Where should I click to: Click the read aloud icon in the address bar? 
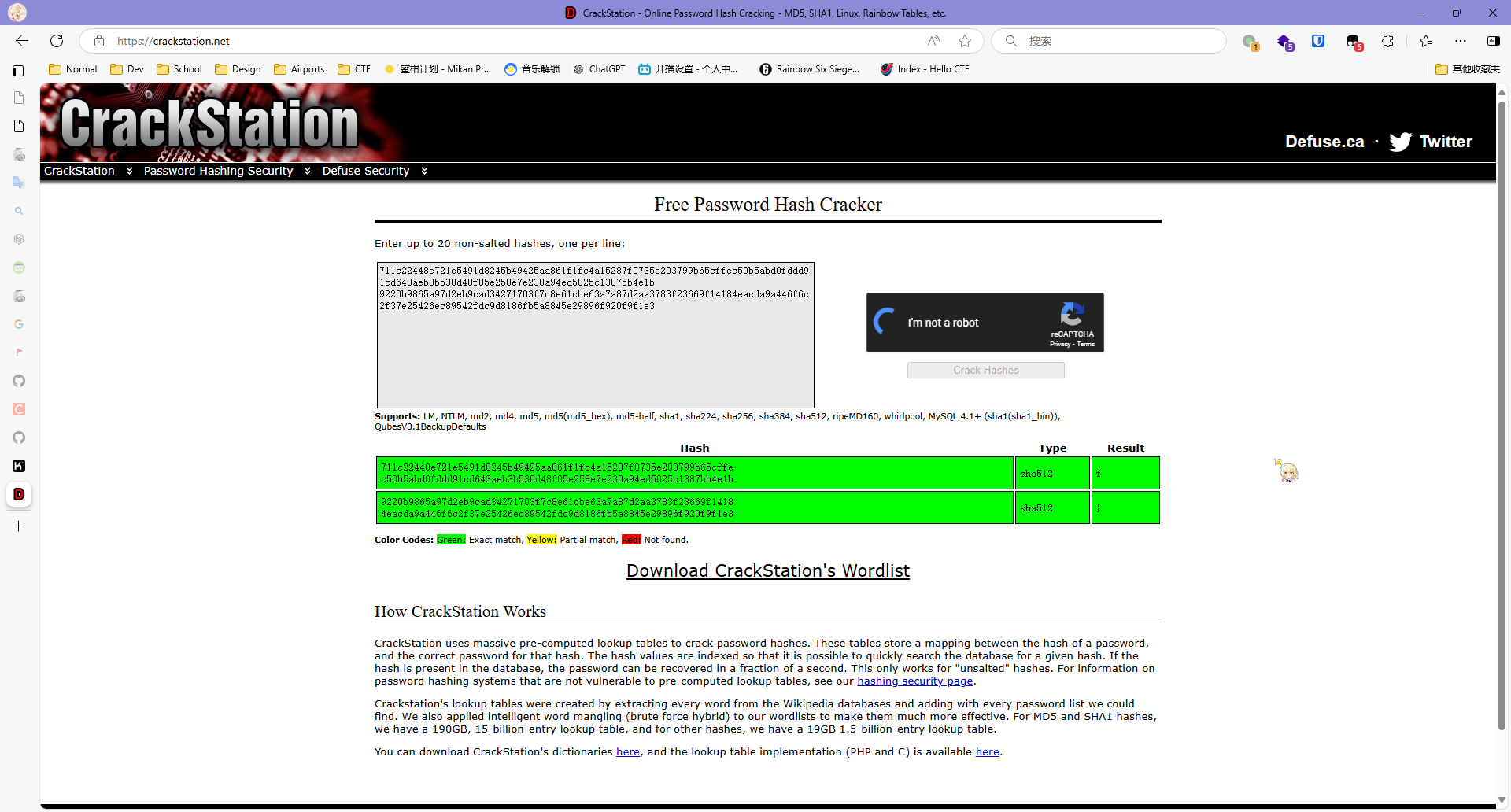point(933,41)
